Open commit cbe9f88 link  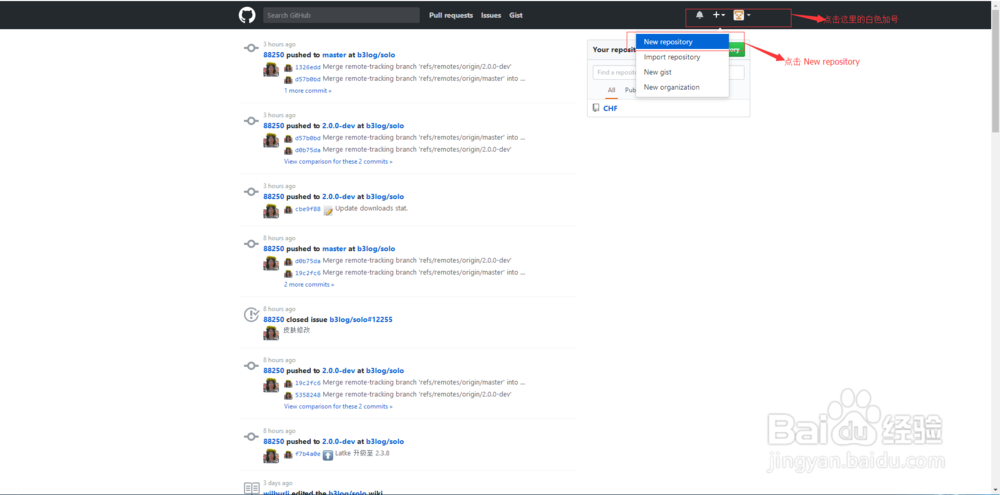click(308, 209)
